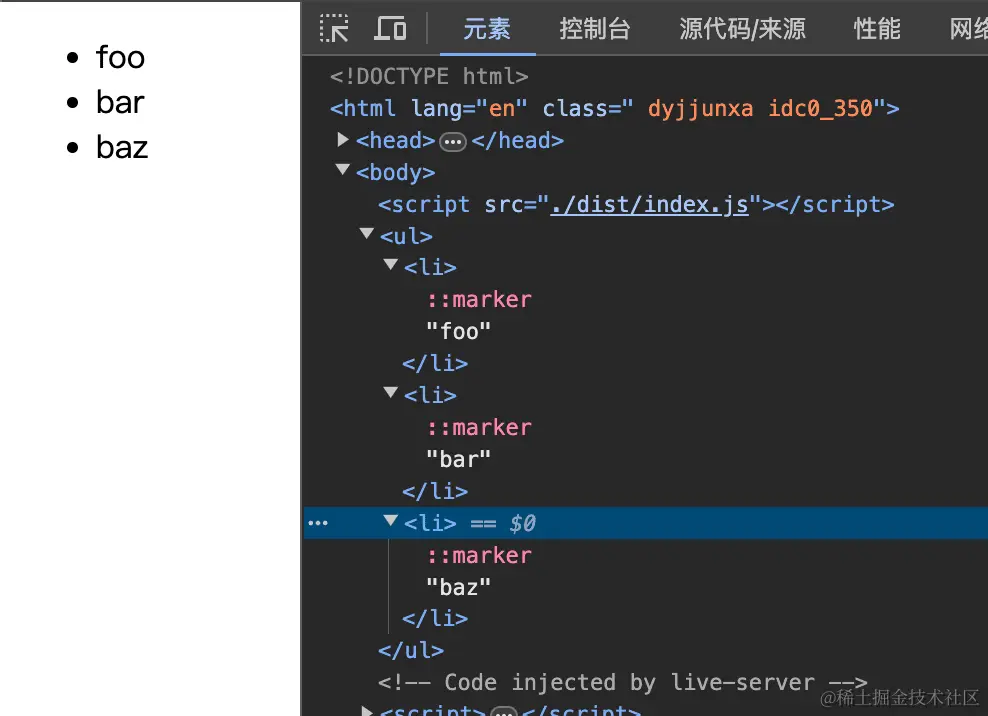Select the opening <body> tag

(x=395, y=173)
